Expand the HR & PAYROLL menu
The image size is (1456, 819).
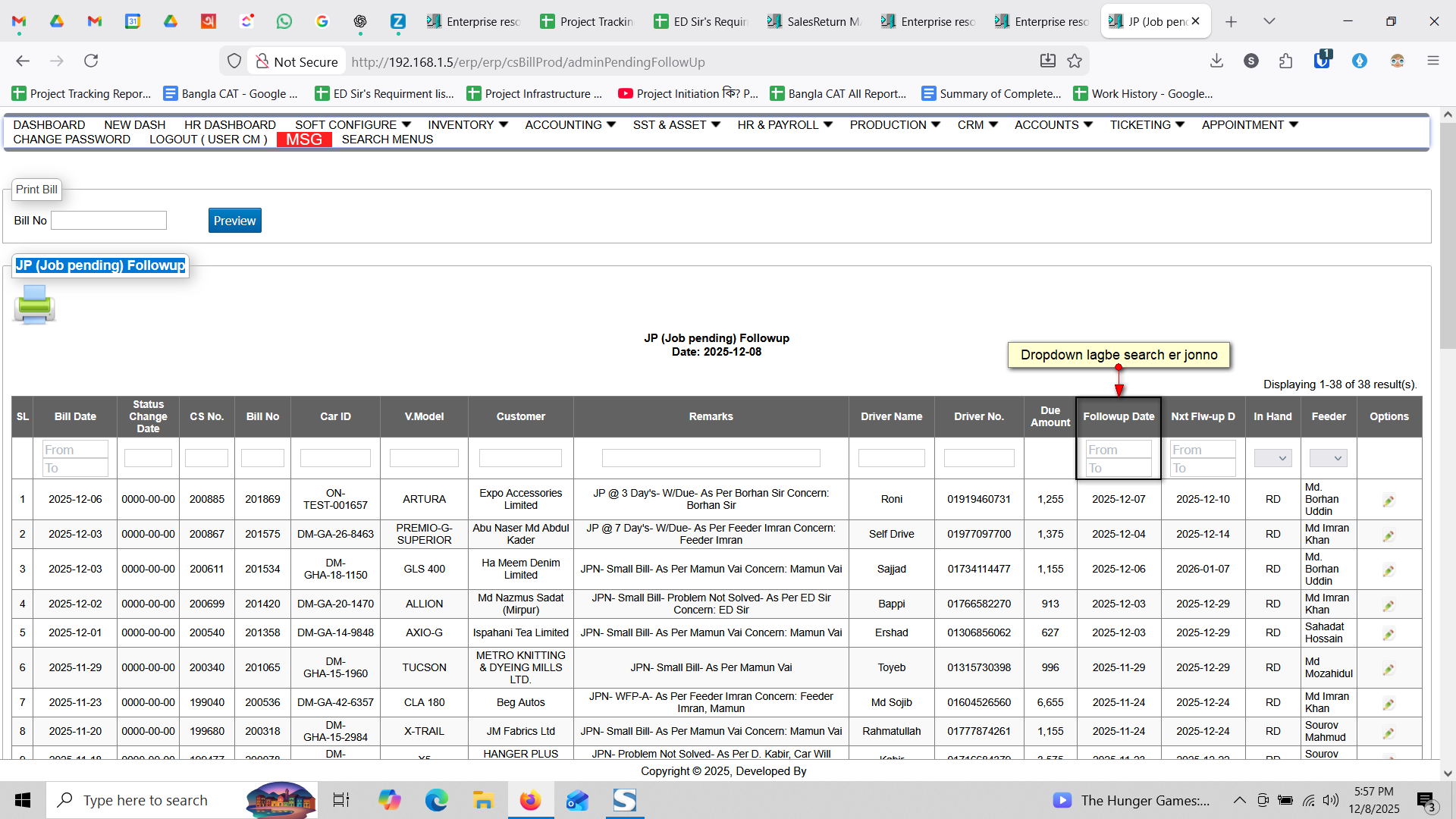pos(784,125)
